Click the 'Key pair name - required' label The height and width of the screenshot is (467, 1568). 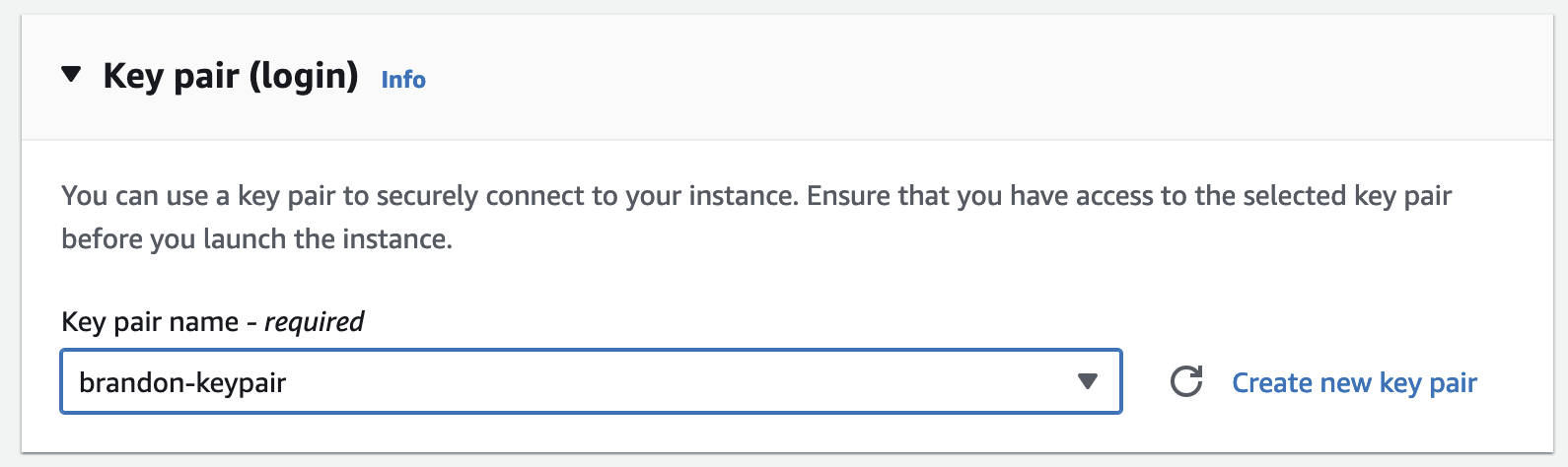212,321
